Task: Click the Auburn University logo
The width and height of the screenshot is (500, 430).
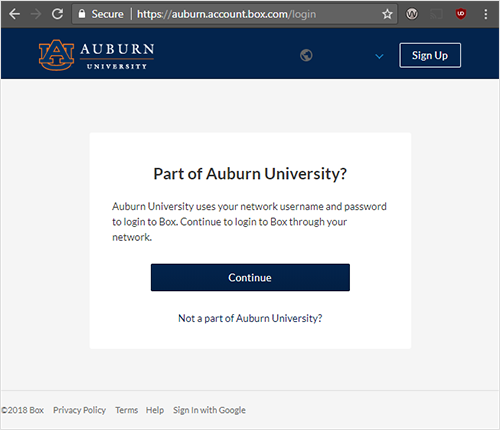Action: coord(96,55)
